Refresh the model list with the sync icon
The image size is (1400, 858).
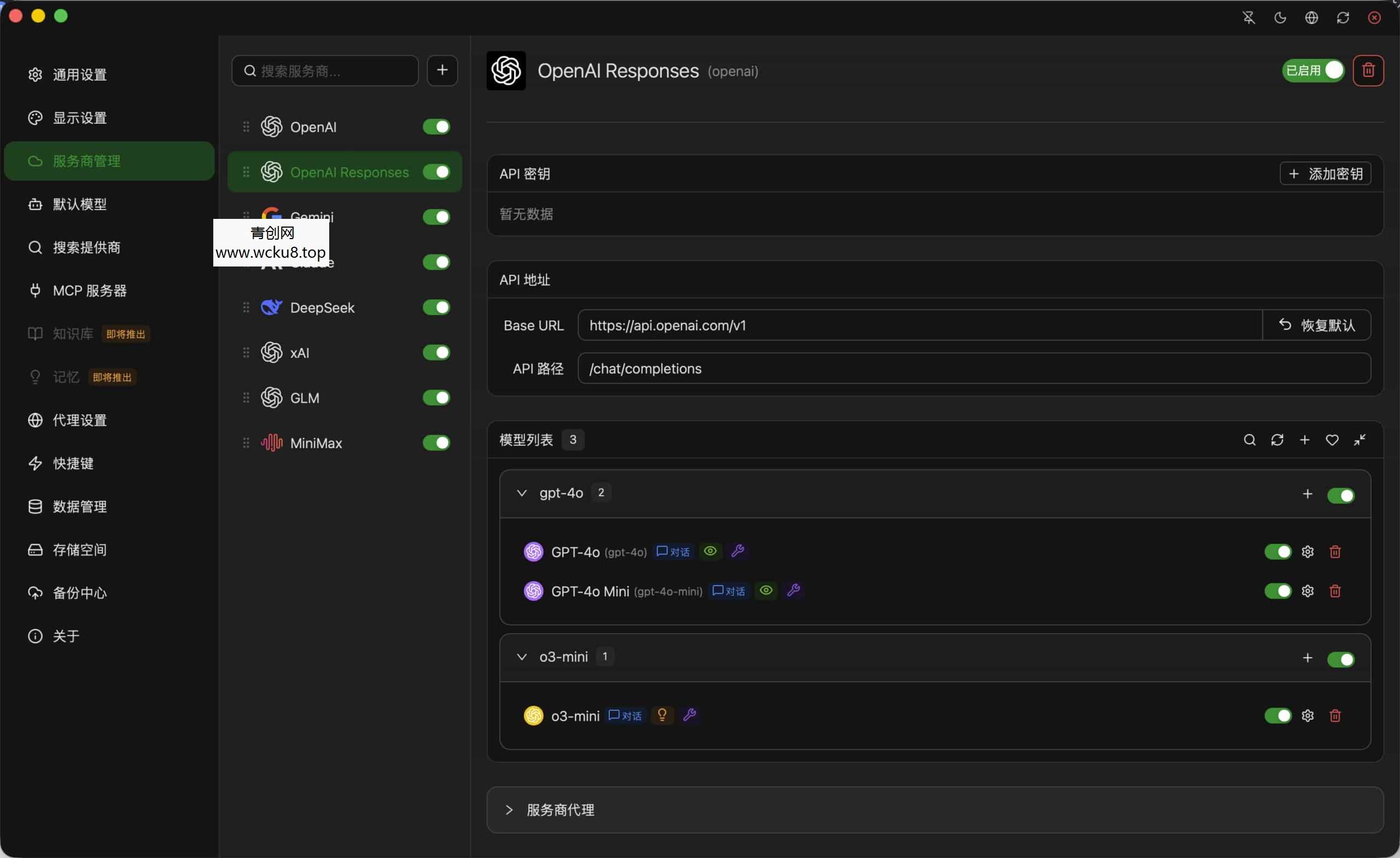pos(1277,439)
